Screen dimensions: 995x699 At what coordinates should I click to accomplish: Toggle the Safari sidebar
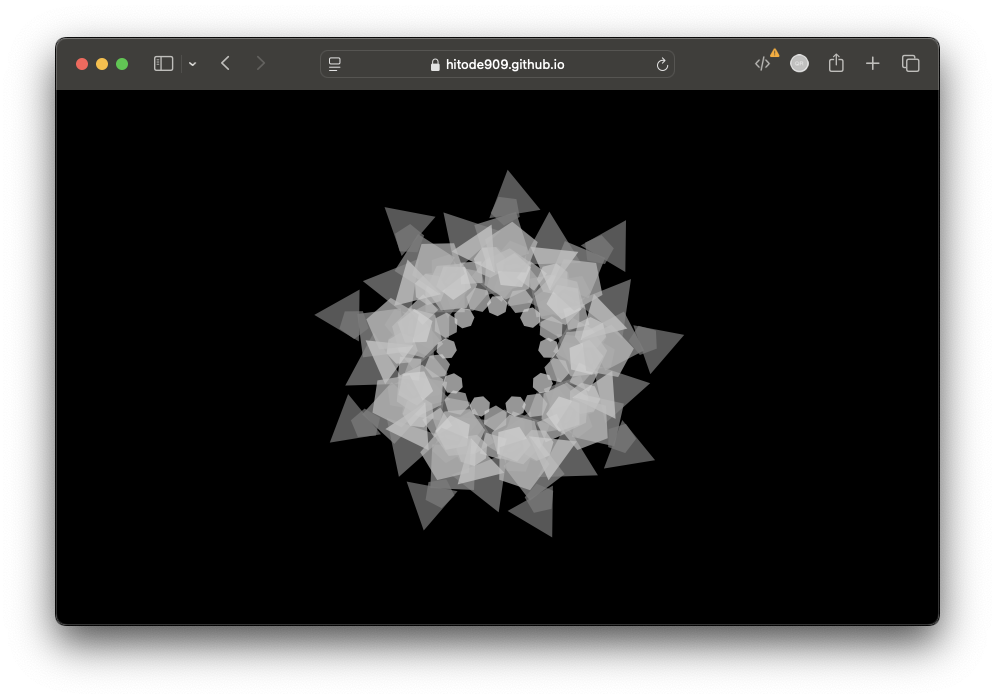[163, 63]
